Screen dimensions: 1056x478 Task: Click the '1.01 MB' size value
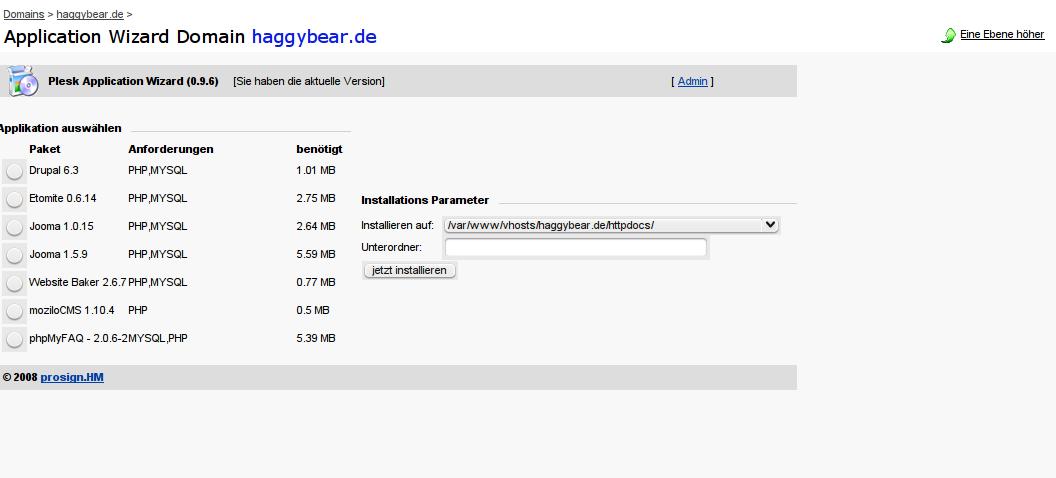316,171
